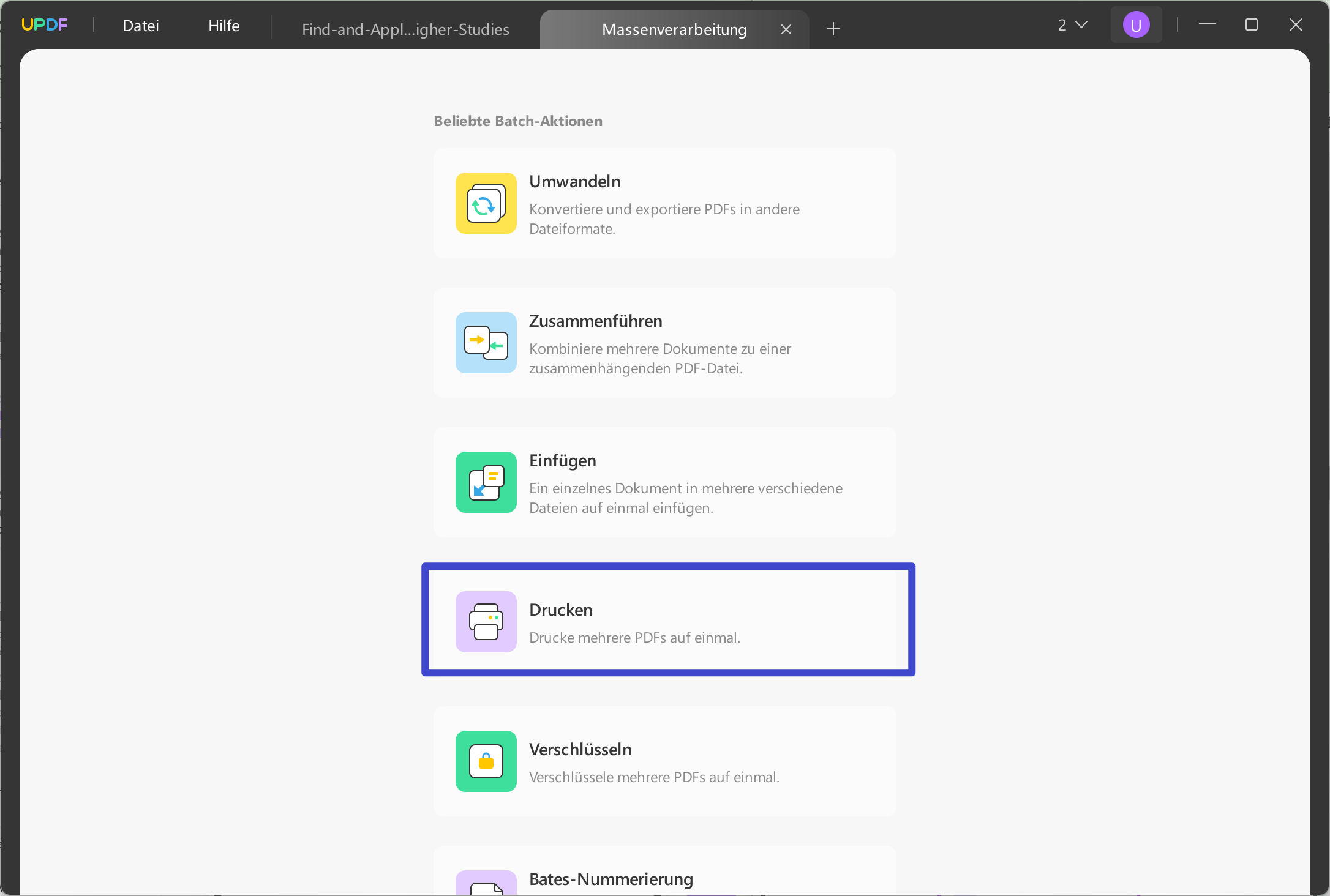Expand the open tabs count dropdown

tap(1073, 25)
